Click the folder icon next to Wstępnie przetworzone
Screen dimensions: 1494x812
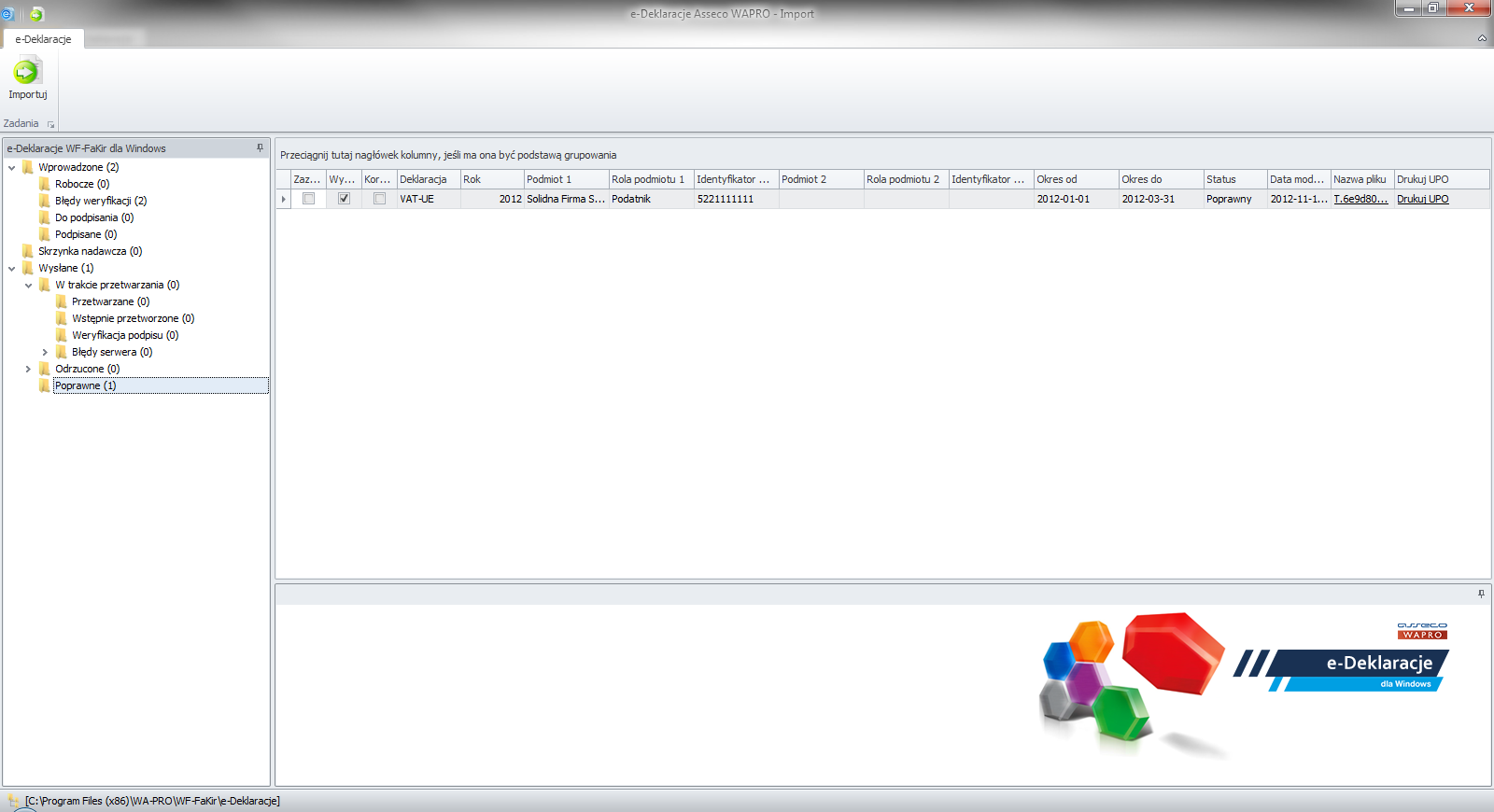(x=61, y=318)
